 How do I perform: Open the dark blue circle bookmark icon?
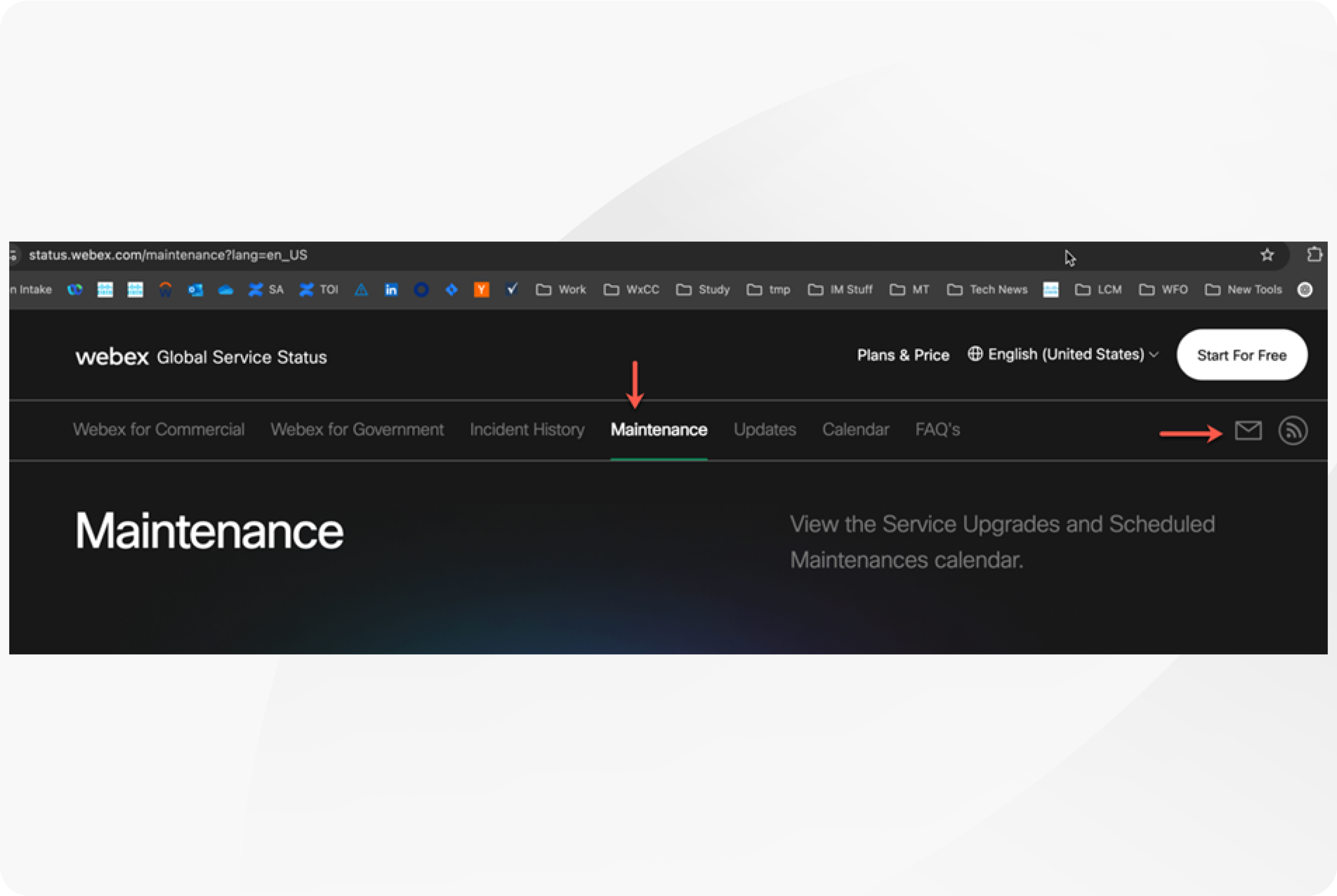click(421, 290)
